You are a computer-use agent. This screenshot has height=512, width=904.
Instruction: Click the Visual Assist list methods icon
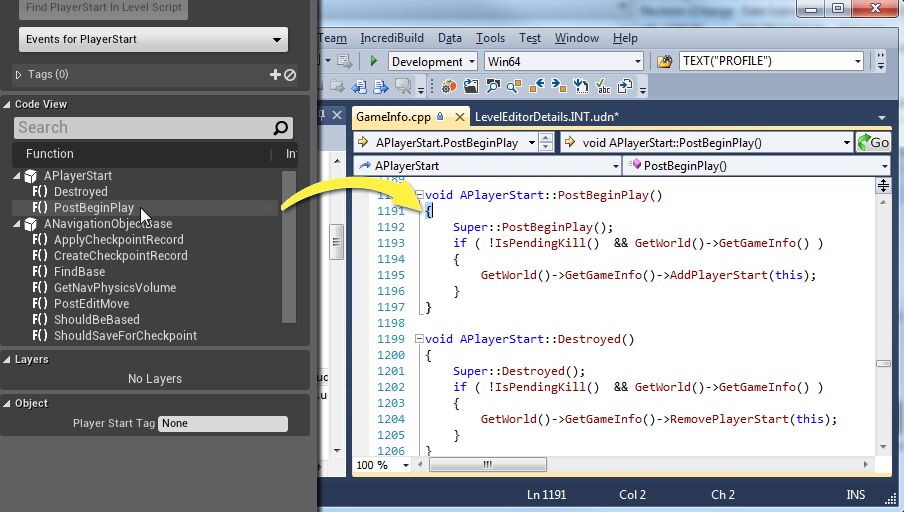pos(581,86)
